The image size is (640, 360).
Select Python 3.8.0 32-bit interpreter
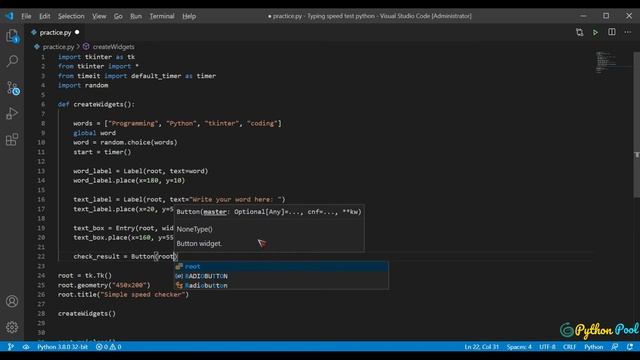tap(62, 347)
